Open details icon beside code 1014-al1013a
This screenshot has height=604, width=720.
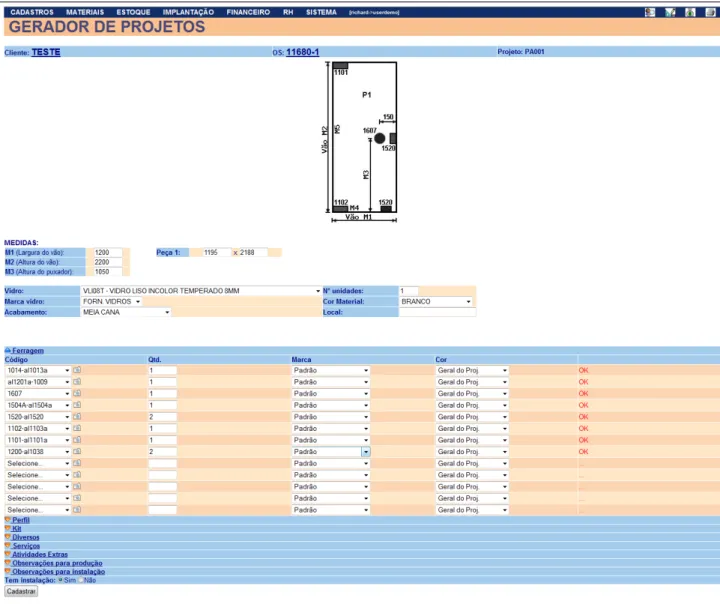77,370
